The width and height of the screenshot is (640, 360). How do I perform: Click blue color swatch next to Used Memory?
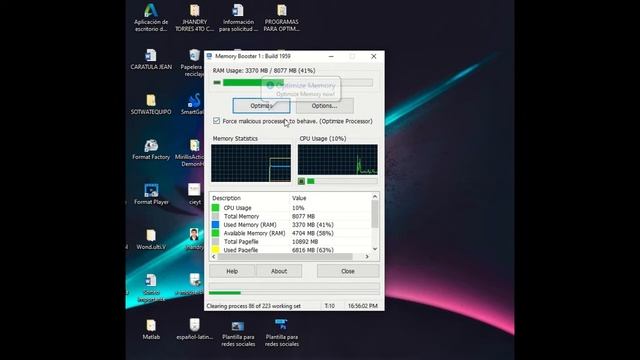(x=216, y=224)
